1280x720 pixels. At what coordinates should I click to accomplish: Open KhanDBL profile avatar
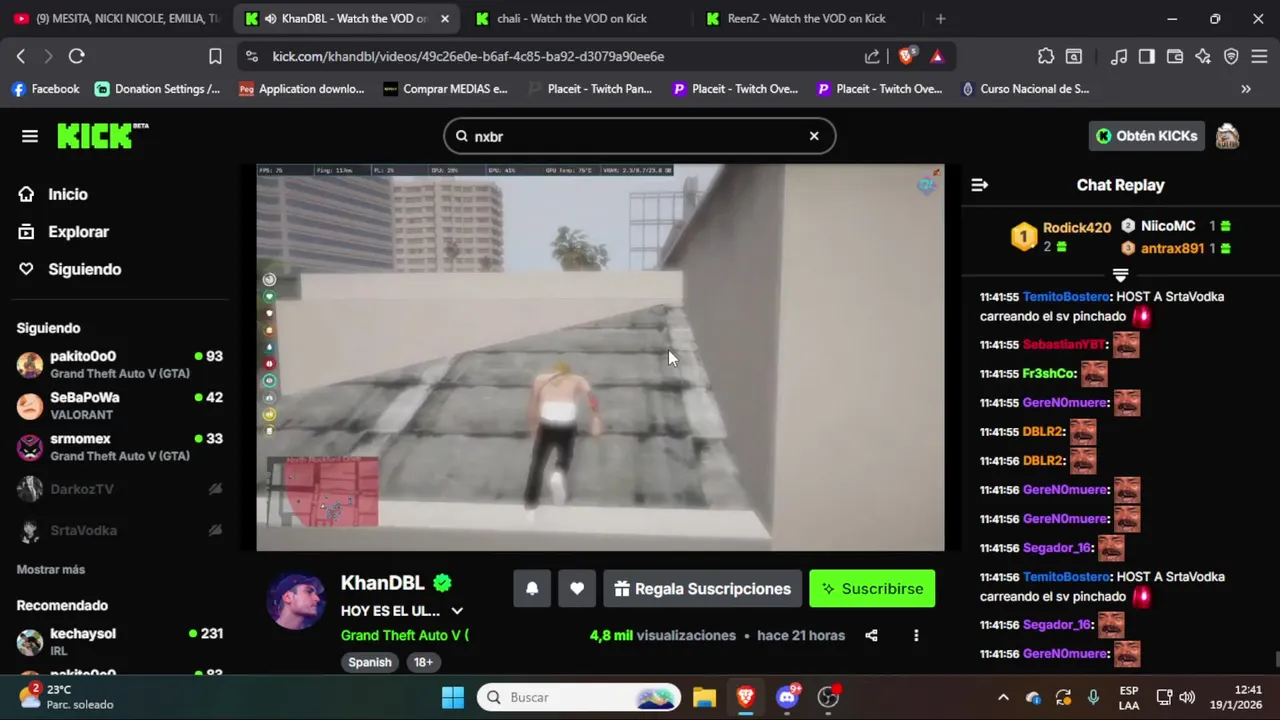[296, 601]
